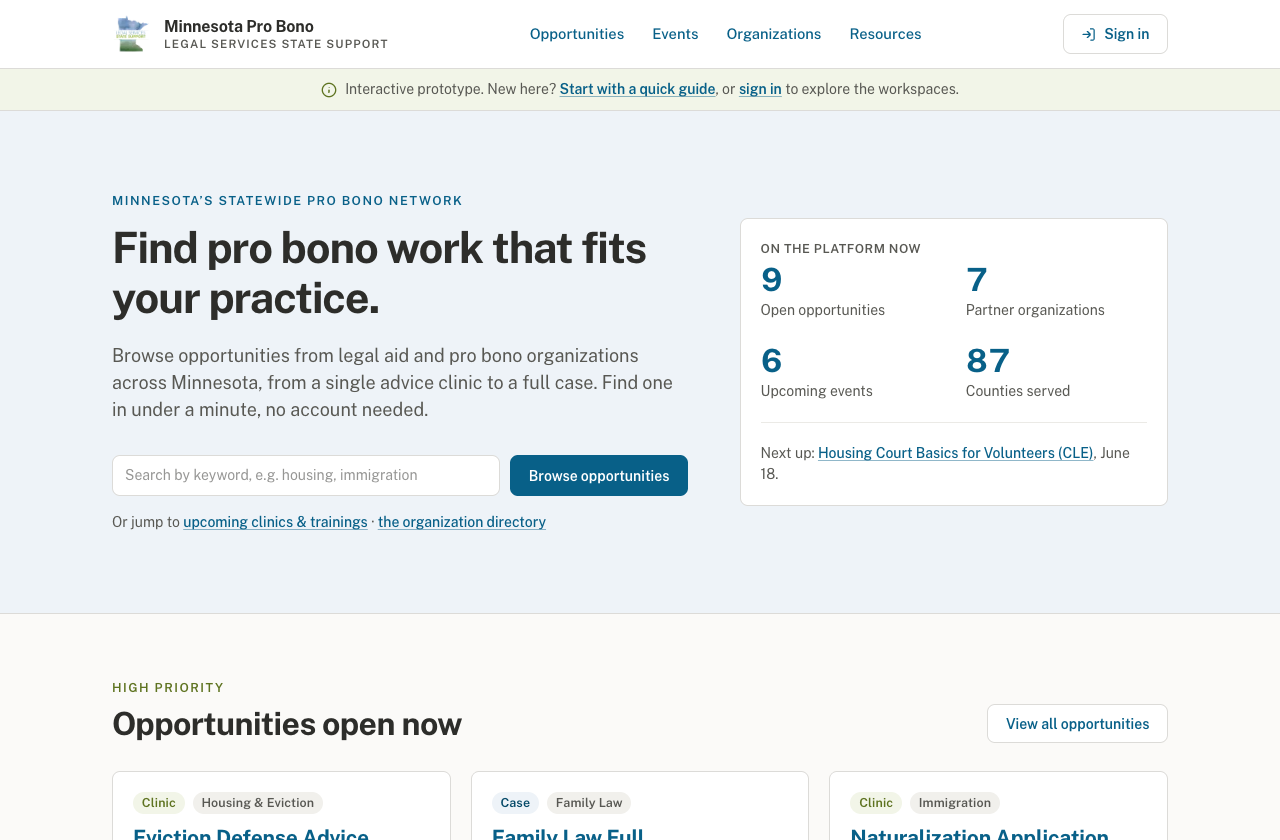Click the View all opportunities button

(x=1077, y=724)
